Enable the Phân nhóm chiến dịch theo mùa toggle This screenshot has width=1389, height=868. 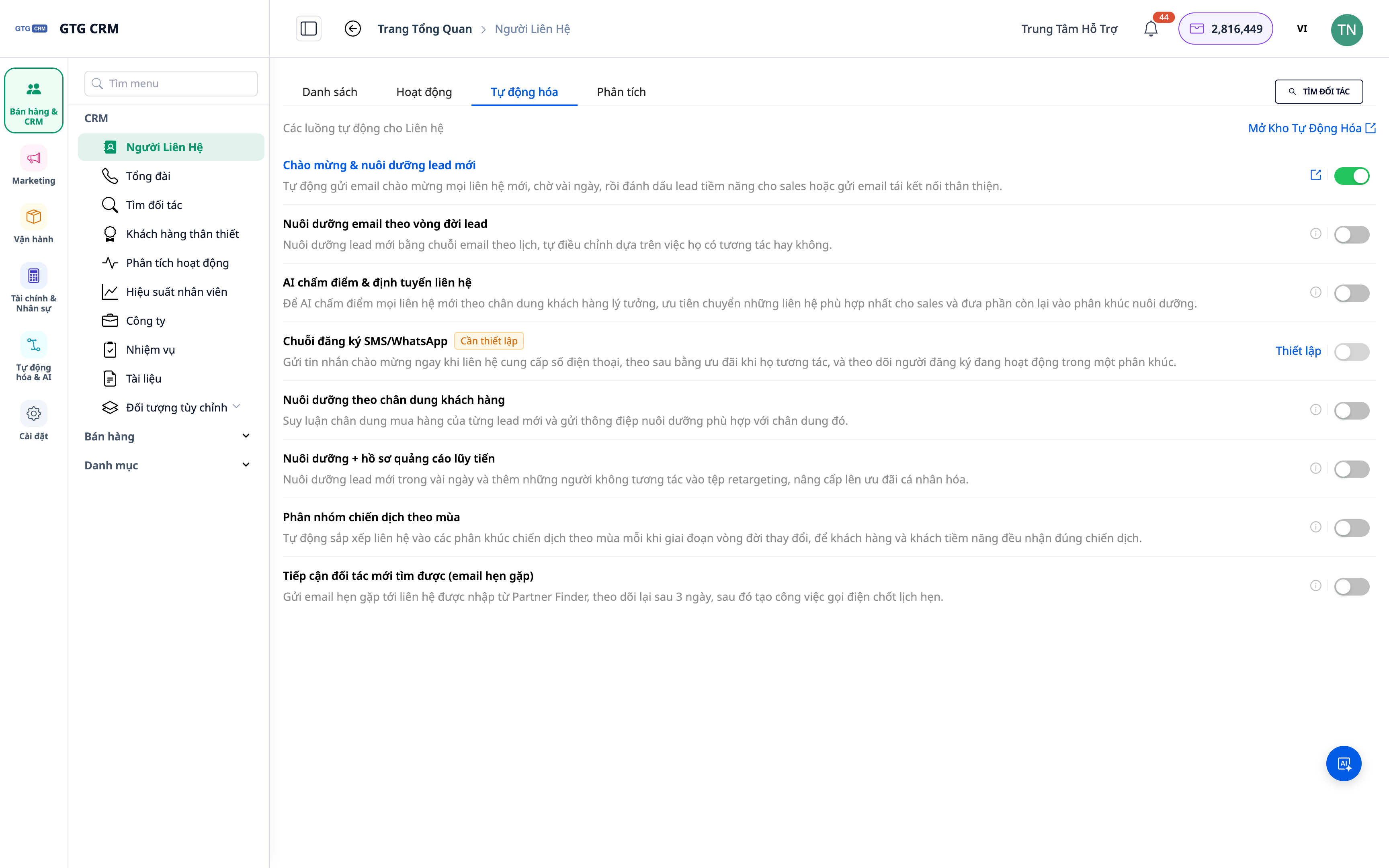1351,528
